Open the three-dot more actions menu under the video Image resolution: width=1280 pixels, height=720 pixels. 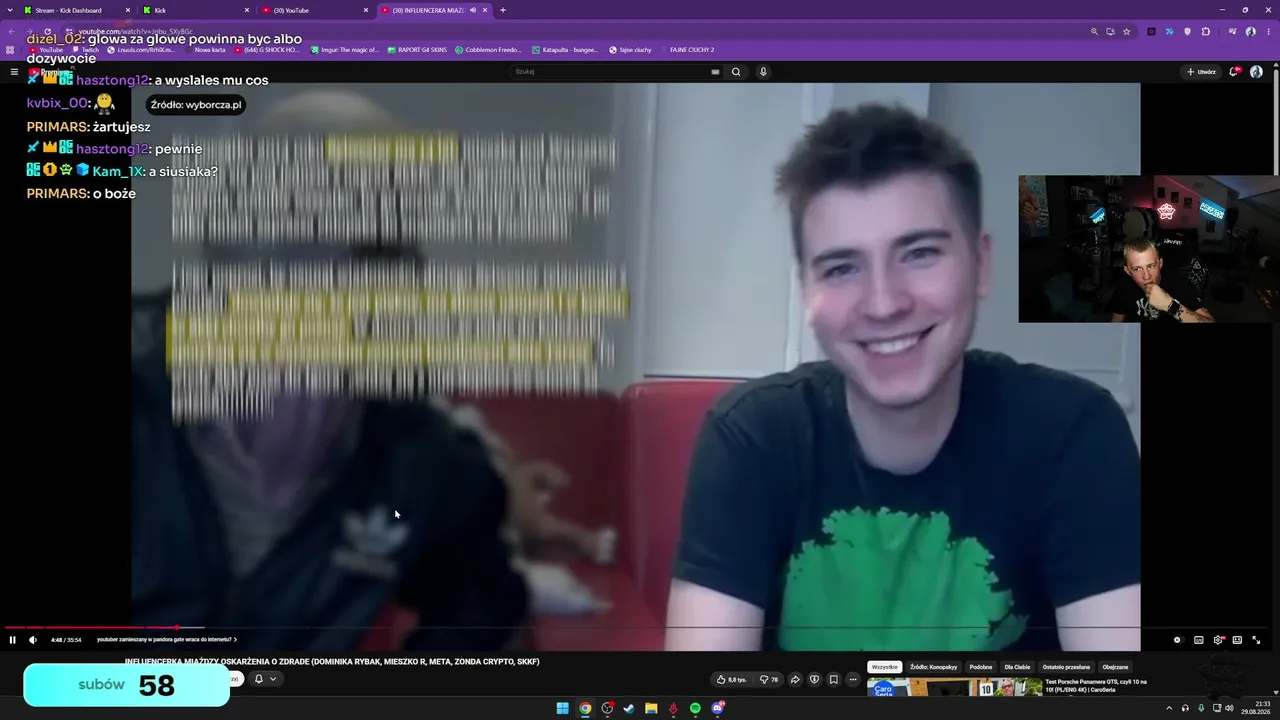click(x=853, y=679)
